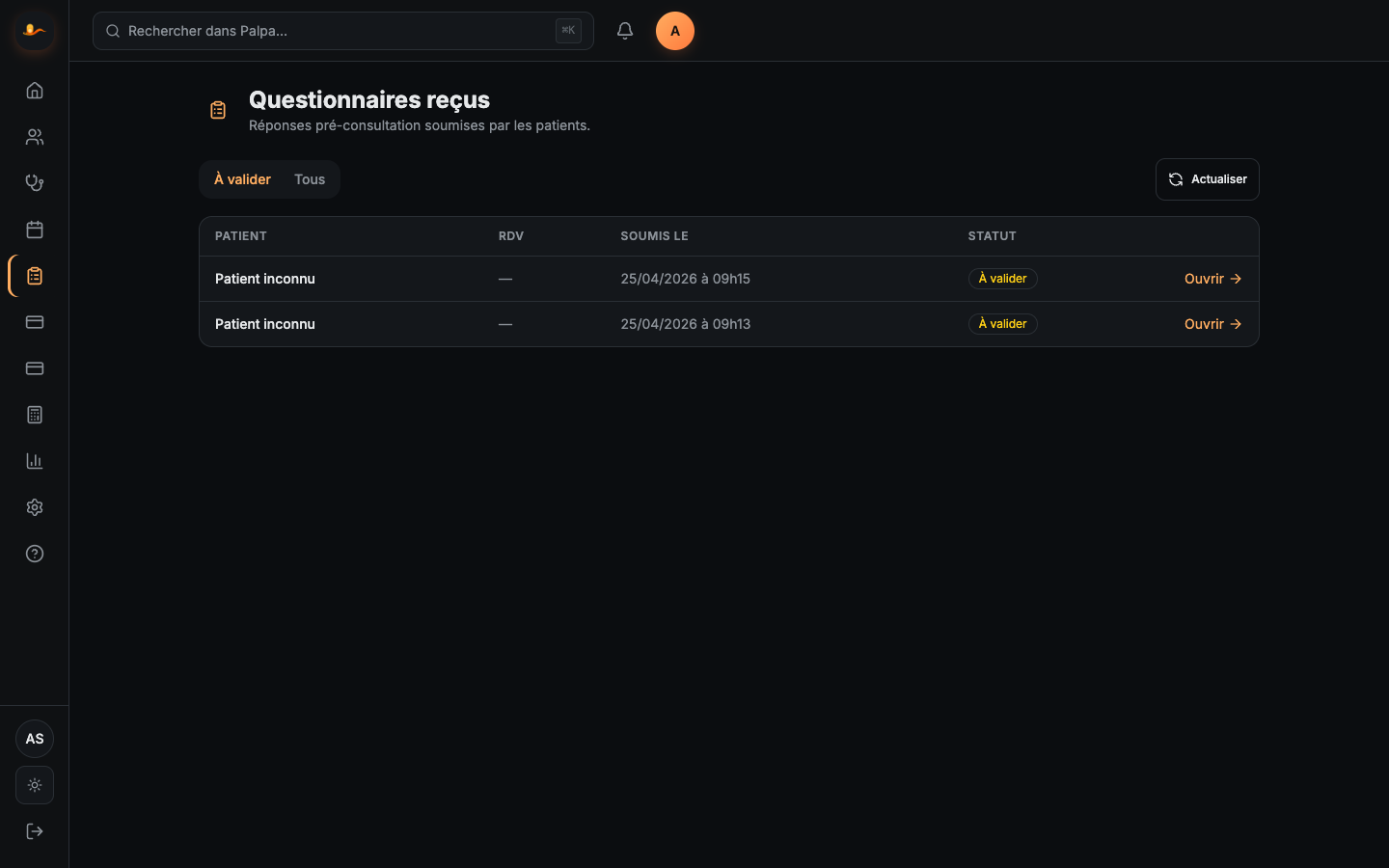Image resolution: width=1389 pixels, height=868 pixels.
Task: Open the questionnaire submitted at 09h13
Action: [x=1212, y=324]
